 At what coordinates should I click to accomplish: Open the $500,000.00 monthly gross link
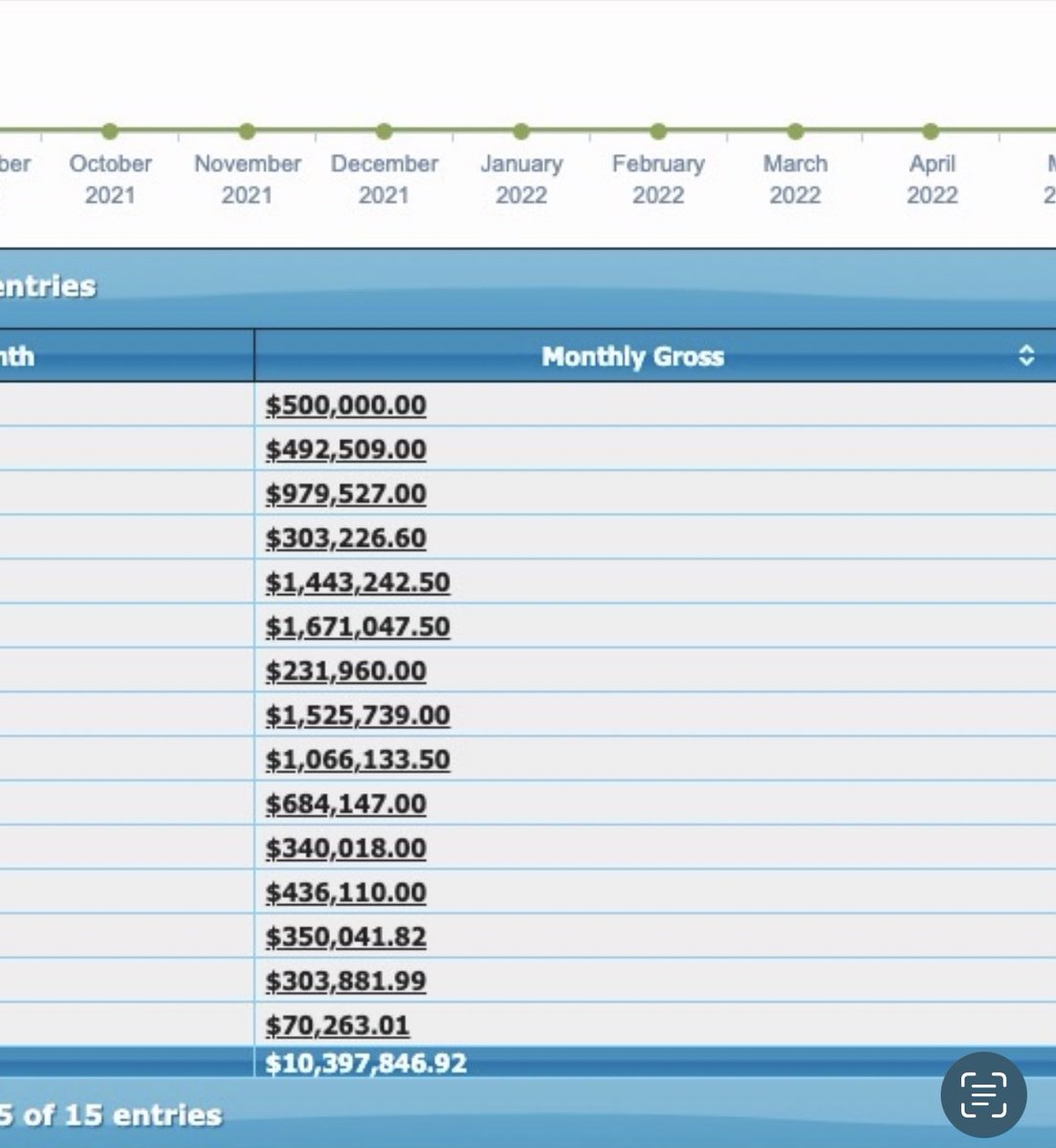[345, 406]
